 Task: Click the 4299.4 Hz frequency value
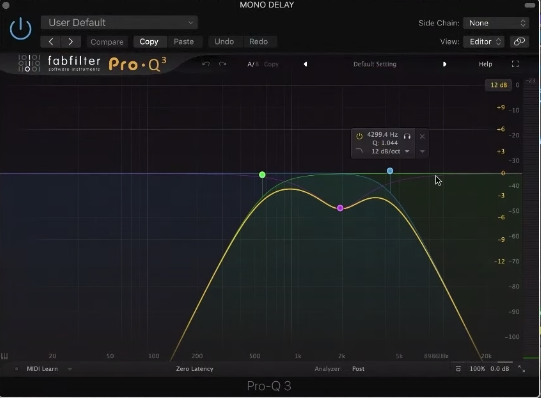click(x=382, y=135)
